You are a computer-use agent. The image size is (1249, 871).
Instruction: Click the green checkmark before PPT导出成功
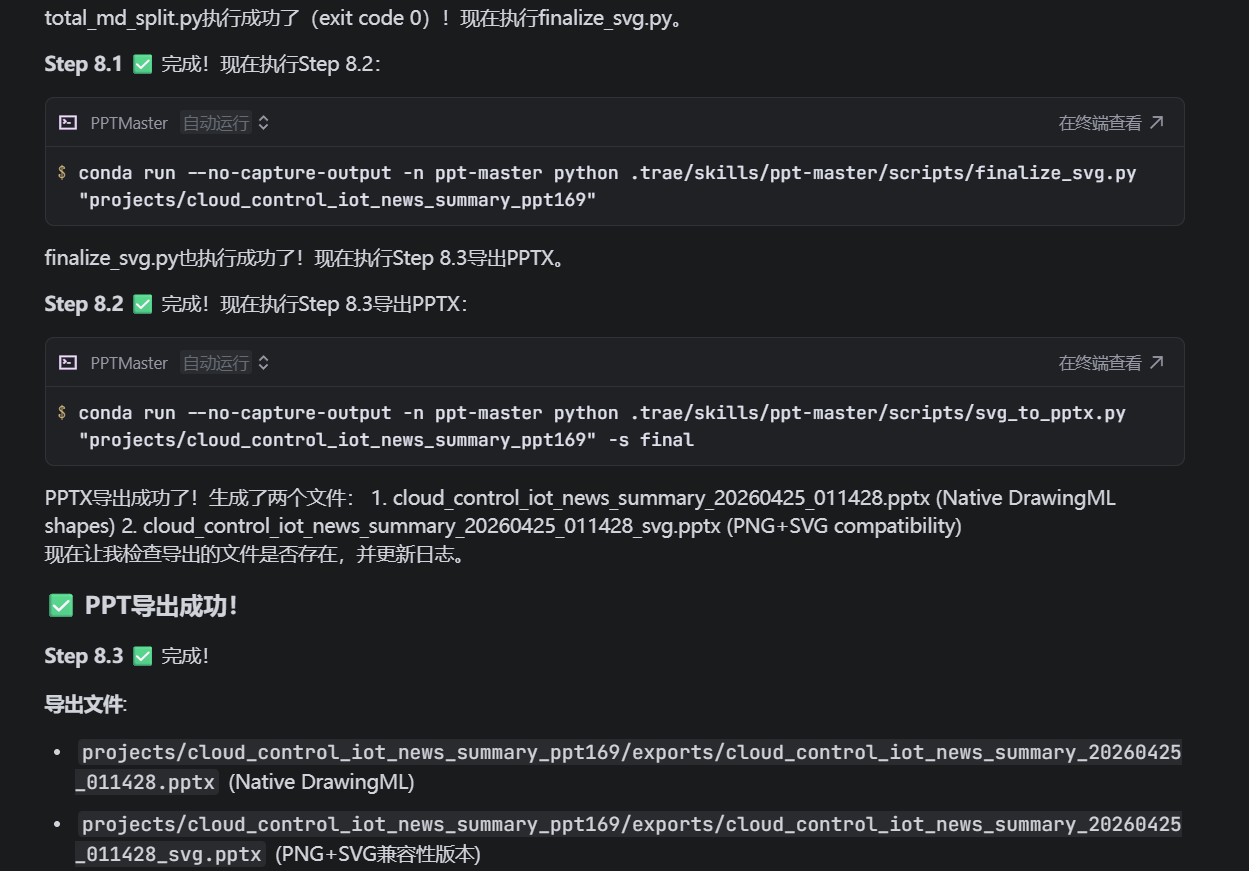[x=61, y=606]
